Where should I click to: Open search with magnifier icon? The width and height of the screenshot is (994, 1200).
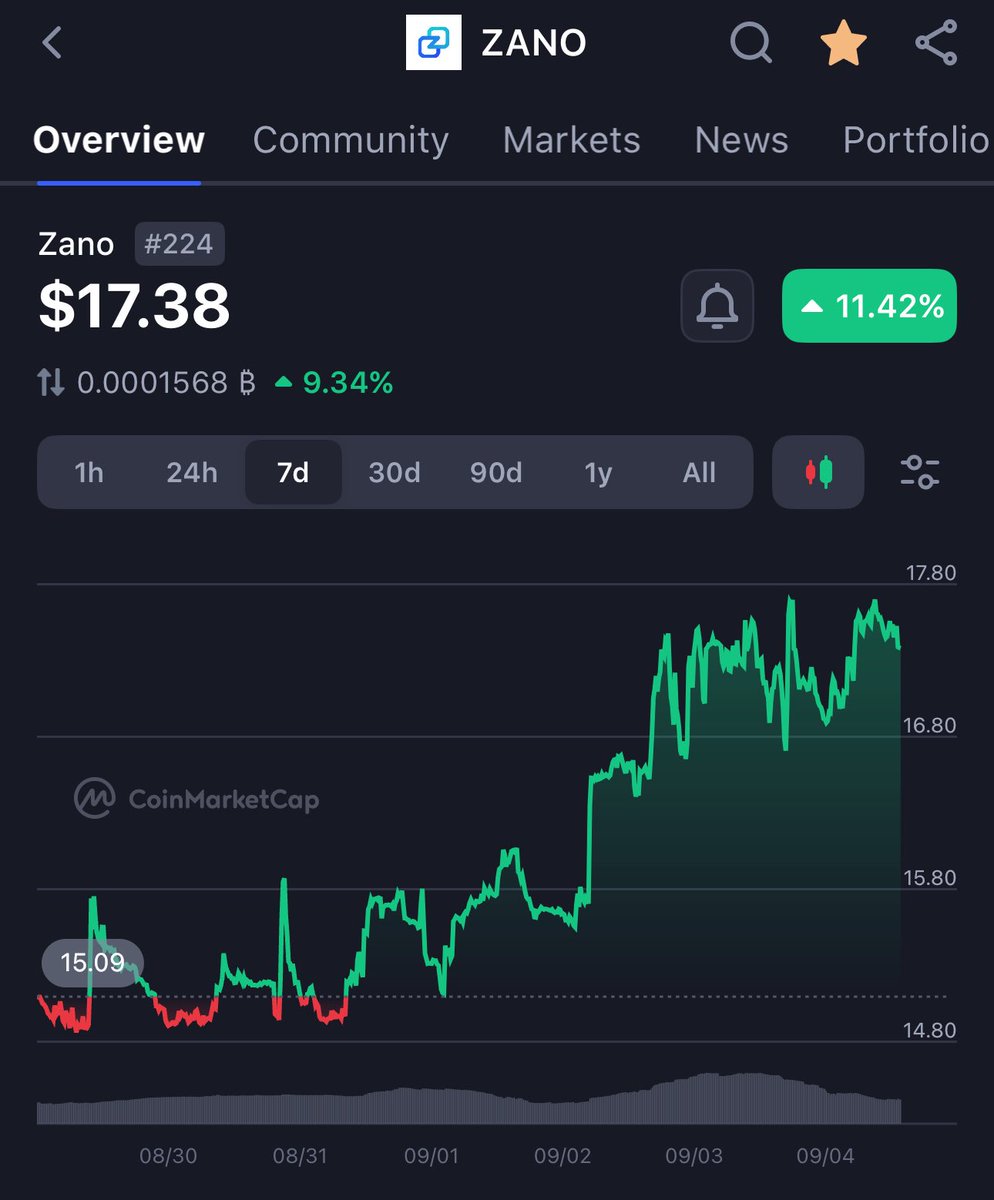pyautogui.click(x=750, y=43)
